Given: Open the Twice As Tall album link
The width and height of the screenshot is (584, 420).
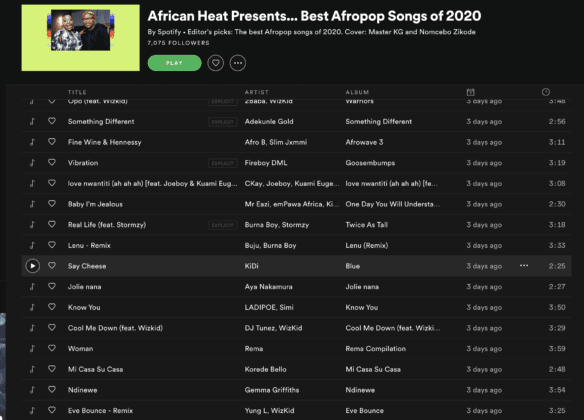Looking at the screenshot, I should click(366, 225).
